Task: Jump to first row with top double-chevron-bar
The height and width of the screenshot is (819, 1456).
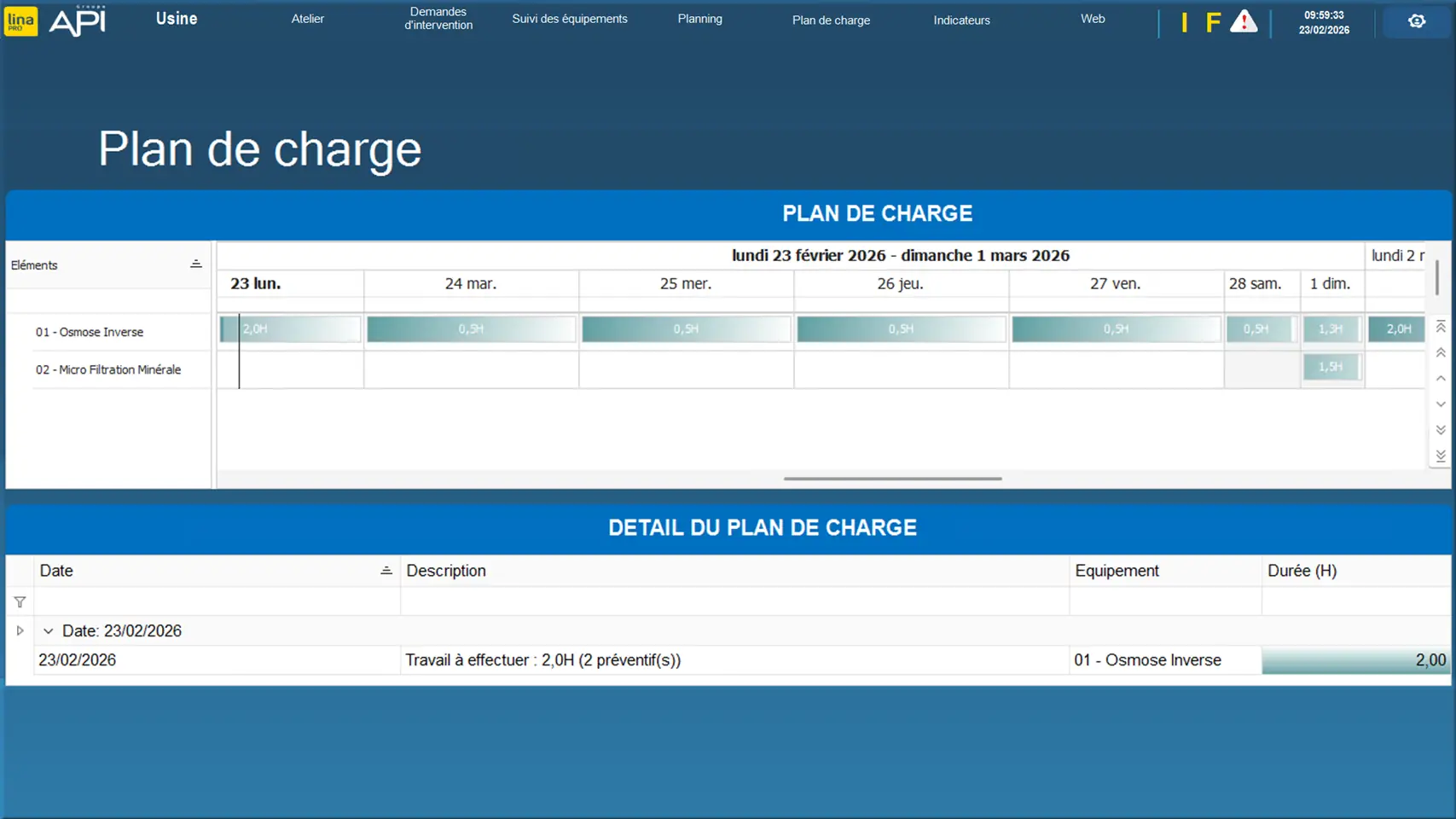Action: [x=1440, y=327]
